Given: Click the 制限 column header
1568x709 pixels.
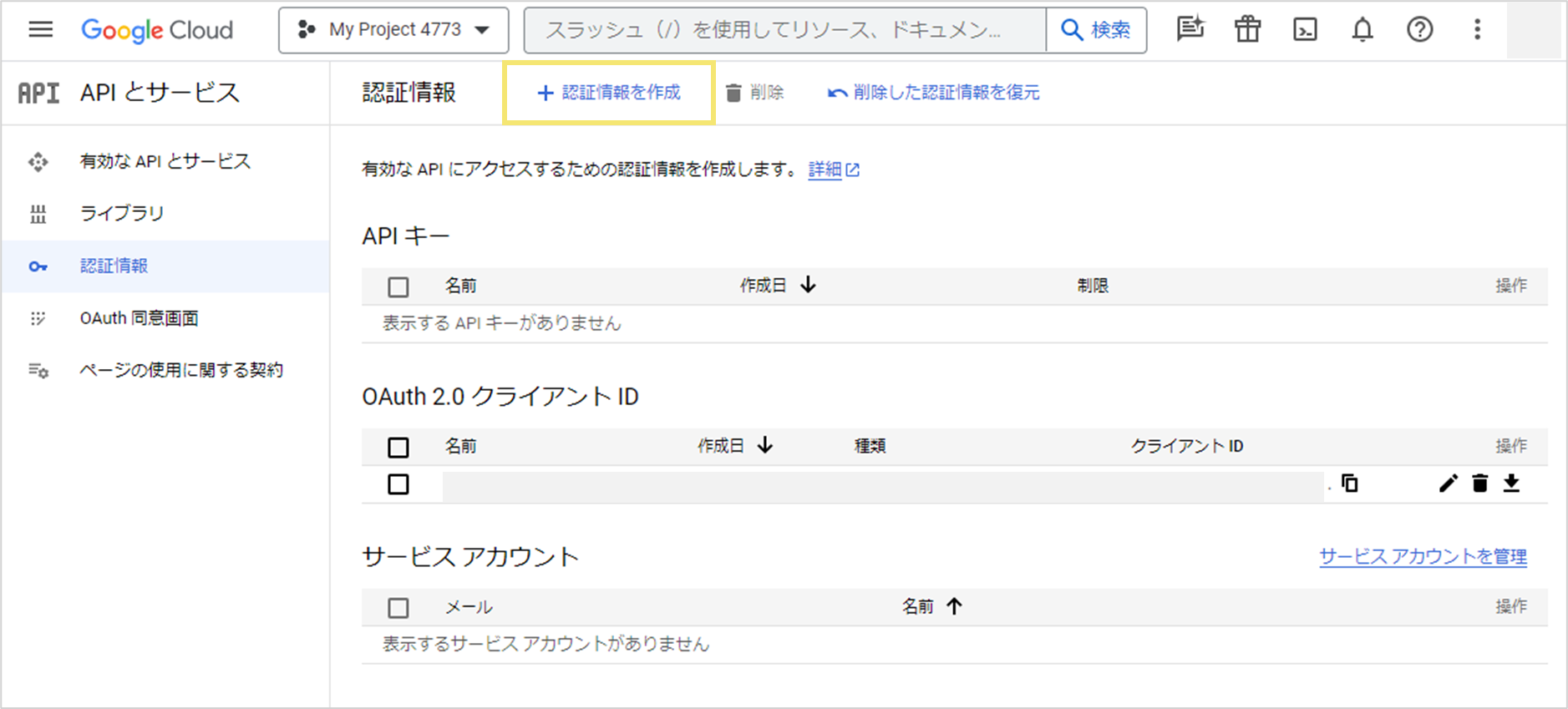Looking at the screenshot, I should [x=1093, y=286].
